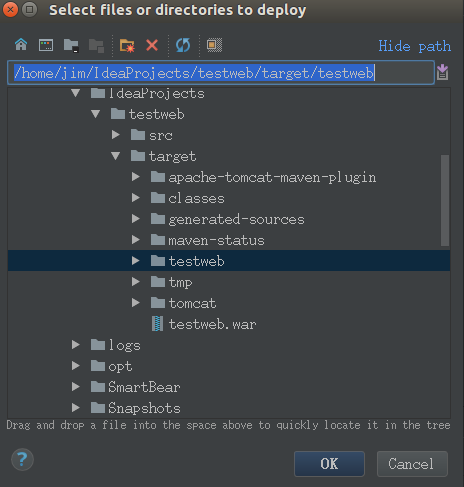Refresh the file tree

183,45
